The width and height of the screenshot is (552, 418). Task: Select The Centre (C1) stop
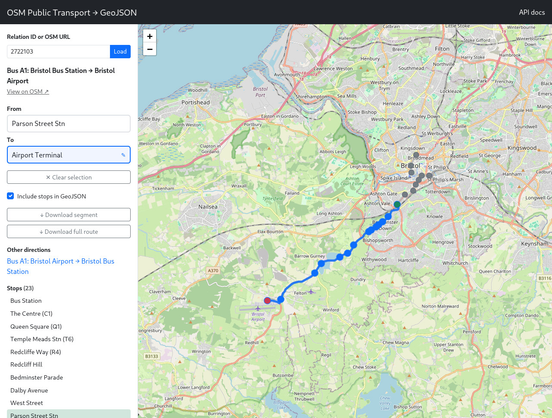point(69,313)
